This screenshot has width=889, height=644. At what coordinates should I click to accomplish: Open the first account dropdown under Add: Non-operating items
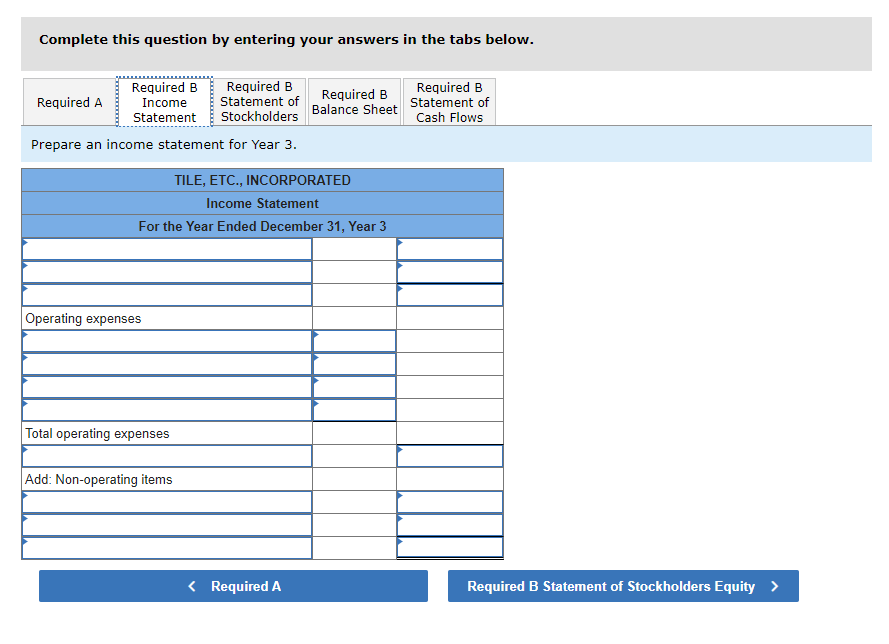(x=167, y=502)
